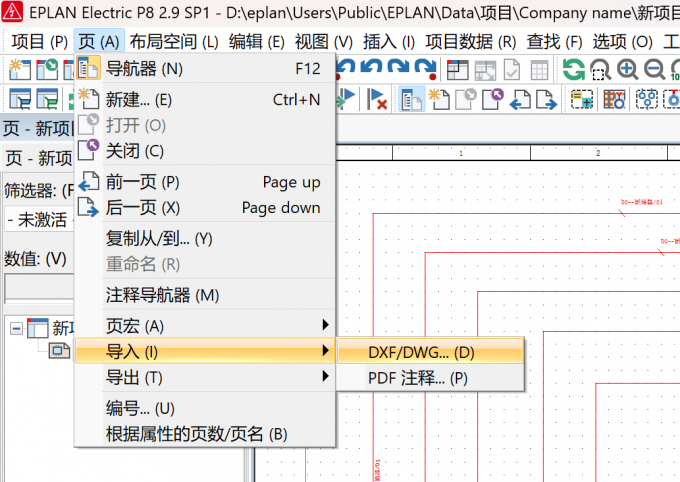Viewport: 680px width, 482px height.
Task: Click the blue shopping cart toolbar icon
Action: [20, 99]
